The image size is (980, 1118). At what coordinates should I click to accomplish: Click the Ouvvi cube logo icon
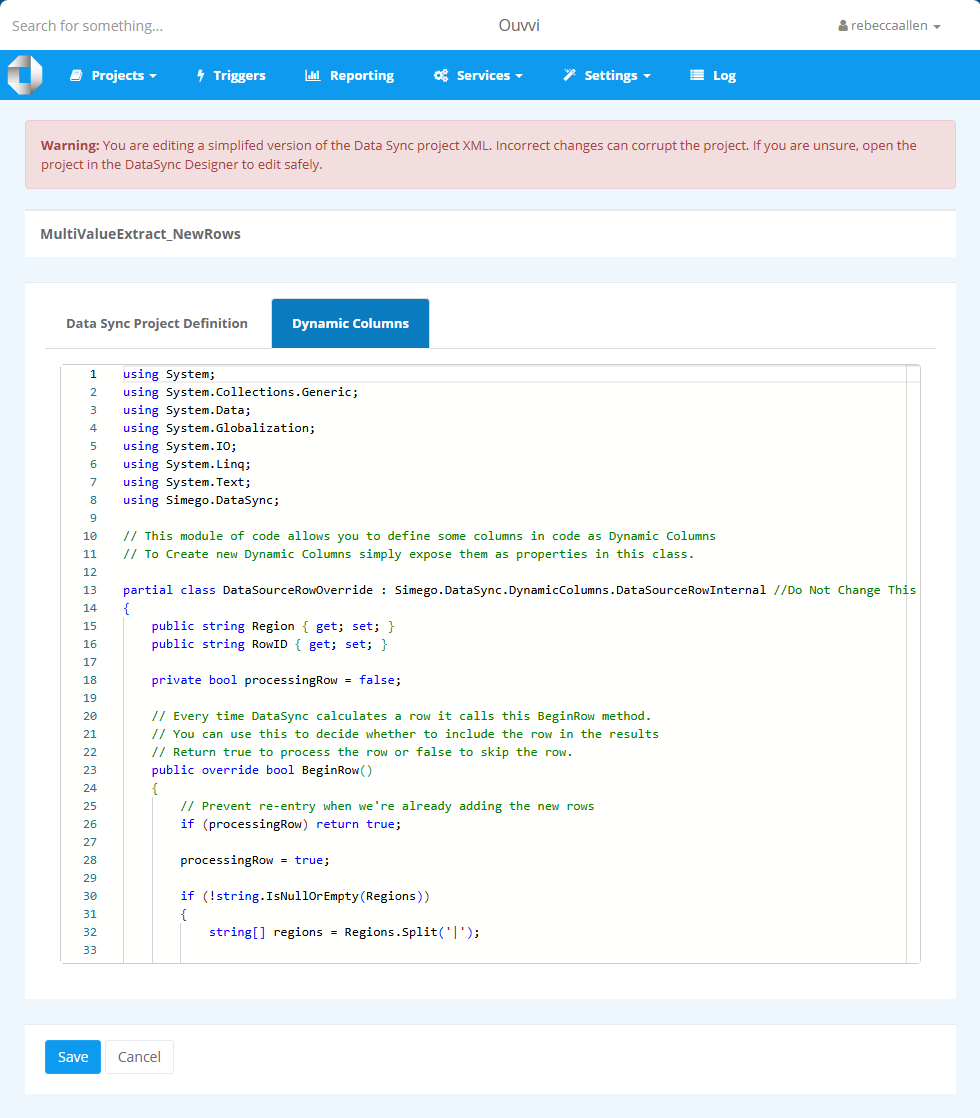coord(25,75)
